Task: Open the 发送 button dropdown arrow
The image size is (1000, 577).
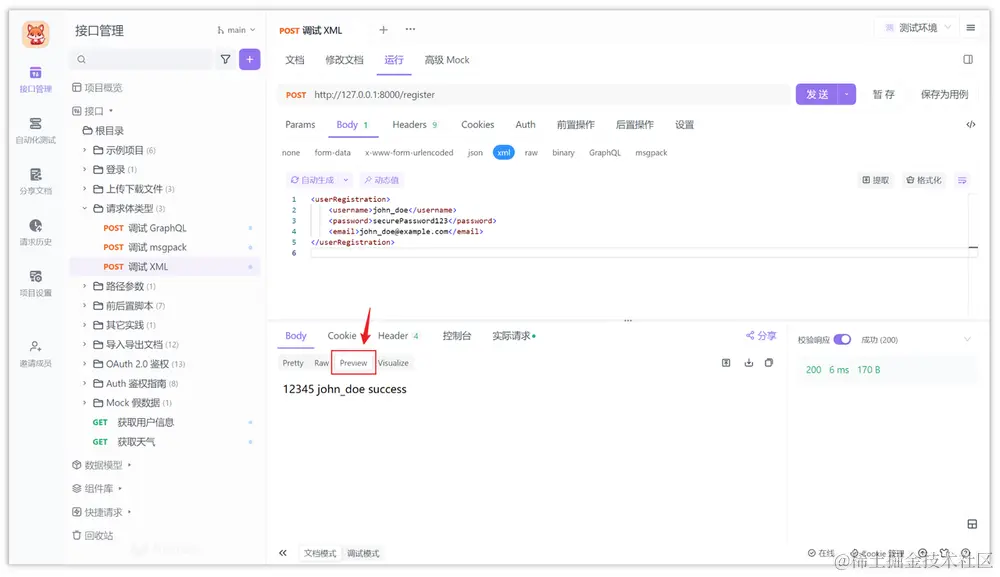Action: 847,94
